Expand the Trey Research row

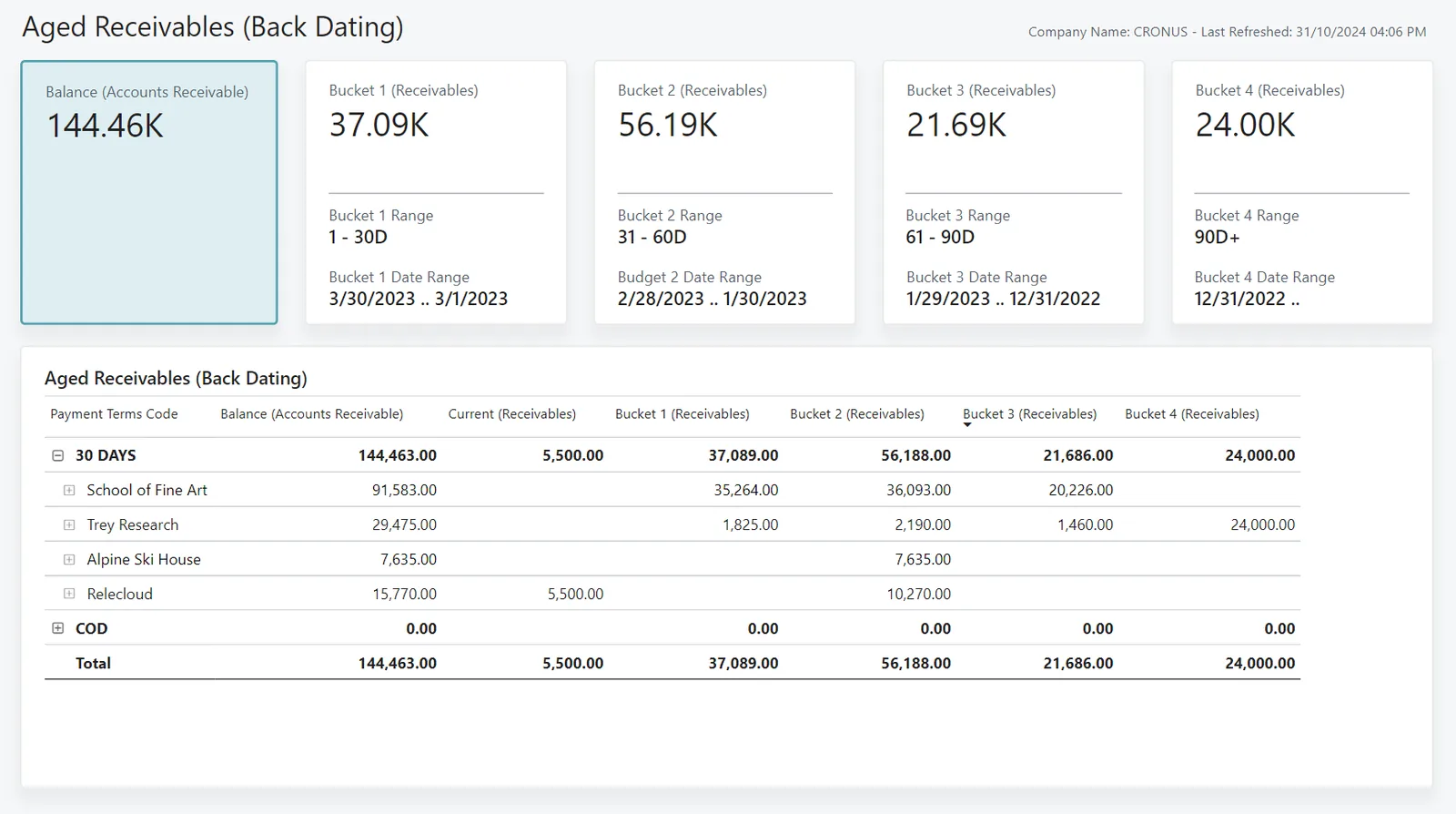[69, 524]
